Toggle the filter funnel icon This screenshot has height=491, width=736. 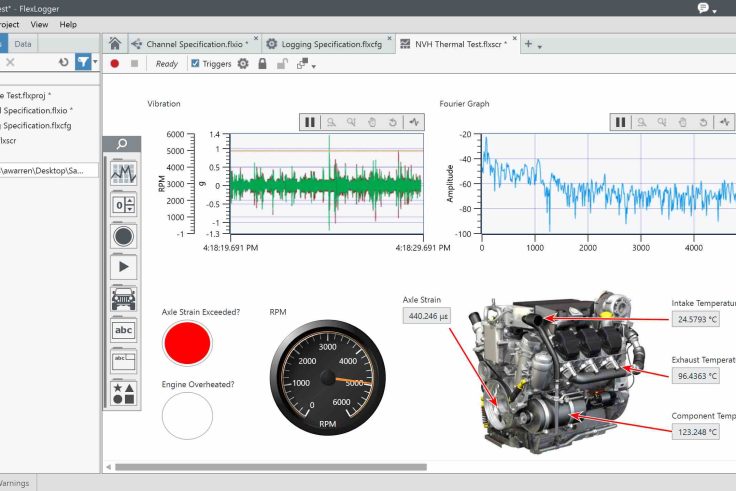[x=83, y=62]
